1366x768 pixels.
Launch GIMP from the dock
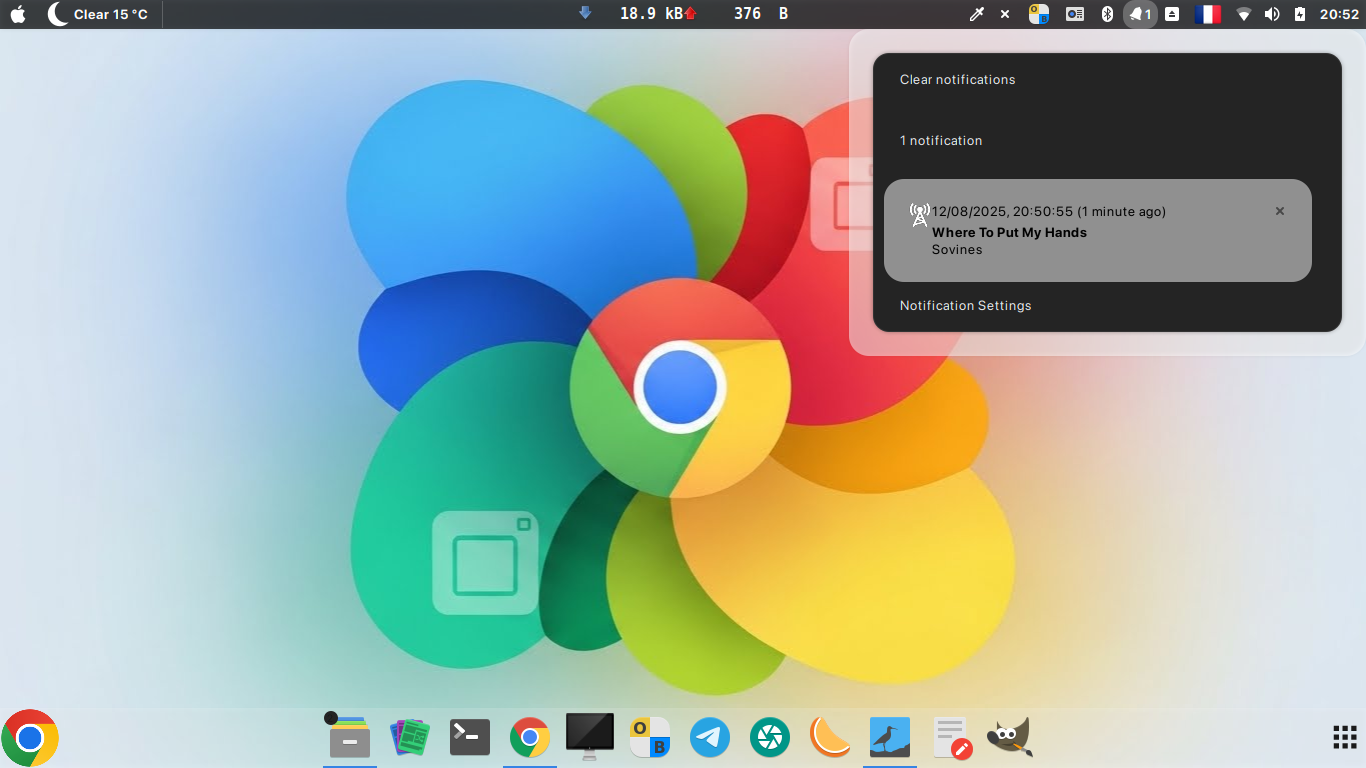(1010, 738)
